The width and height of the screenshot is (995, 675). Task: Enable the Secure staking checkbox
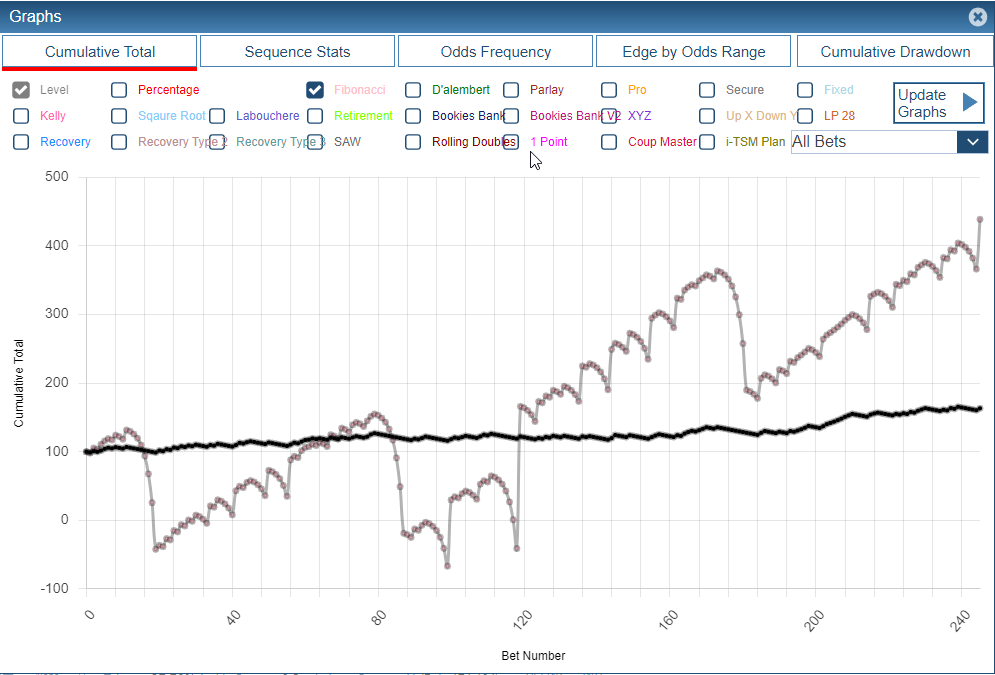pos(707,89)
